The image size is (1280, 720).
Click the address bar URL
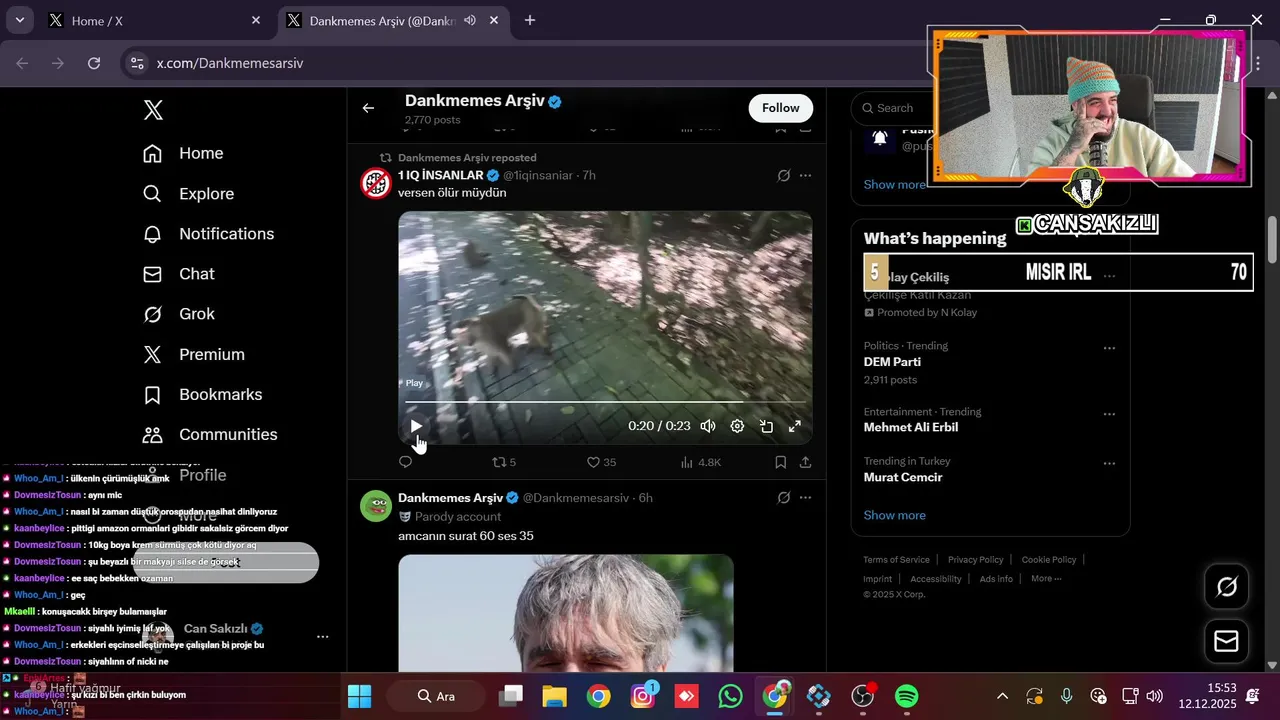230,63
